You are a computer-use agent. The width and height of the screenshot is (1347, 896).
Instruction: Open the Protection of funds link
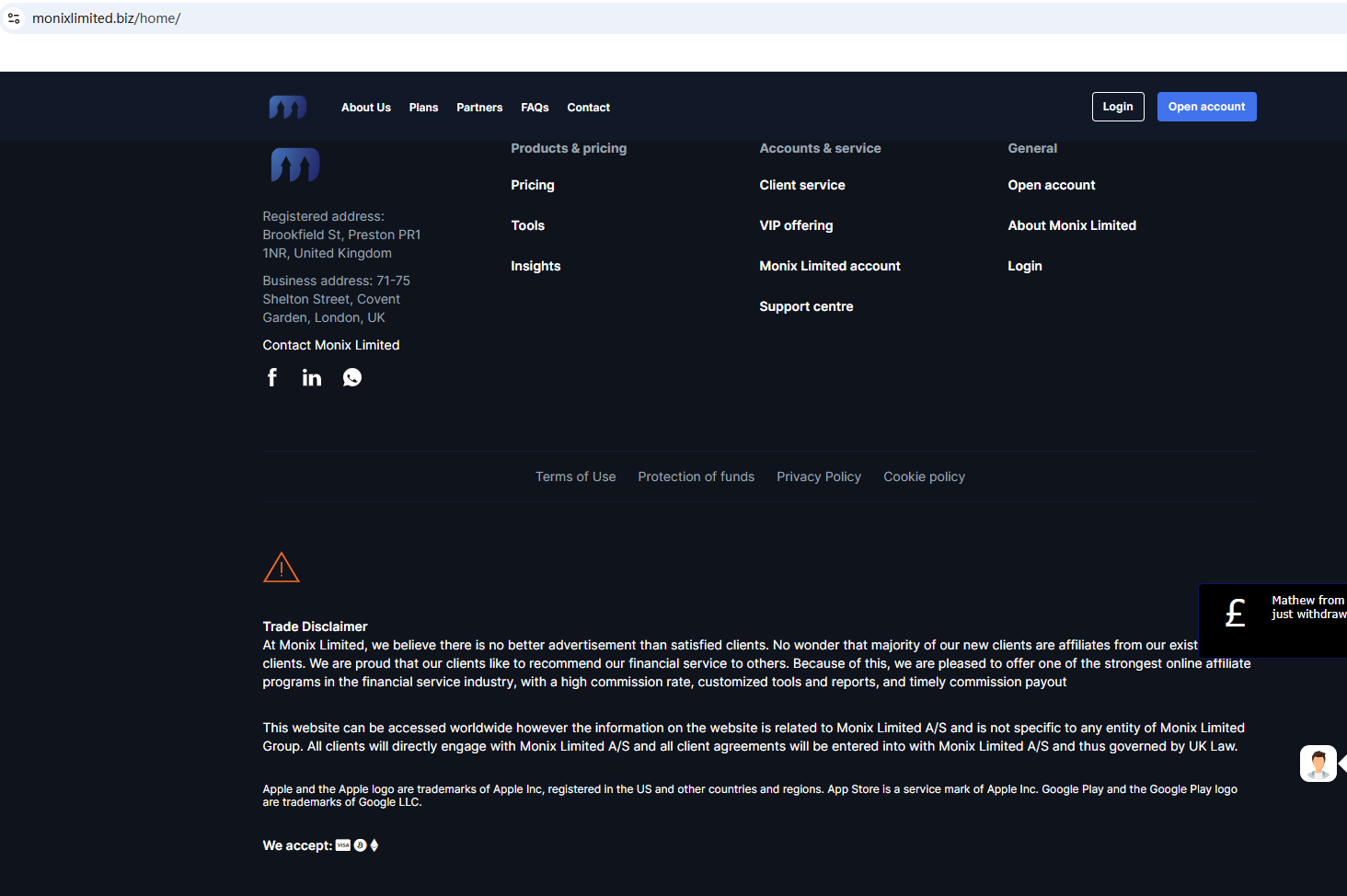click(697, 477)
